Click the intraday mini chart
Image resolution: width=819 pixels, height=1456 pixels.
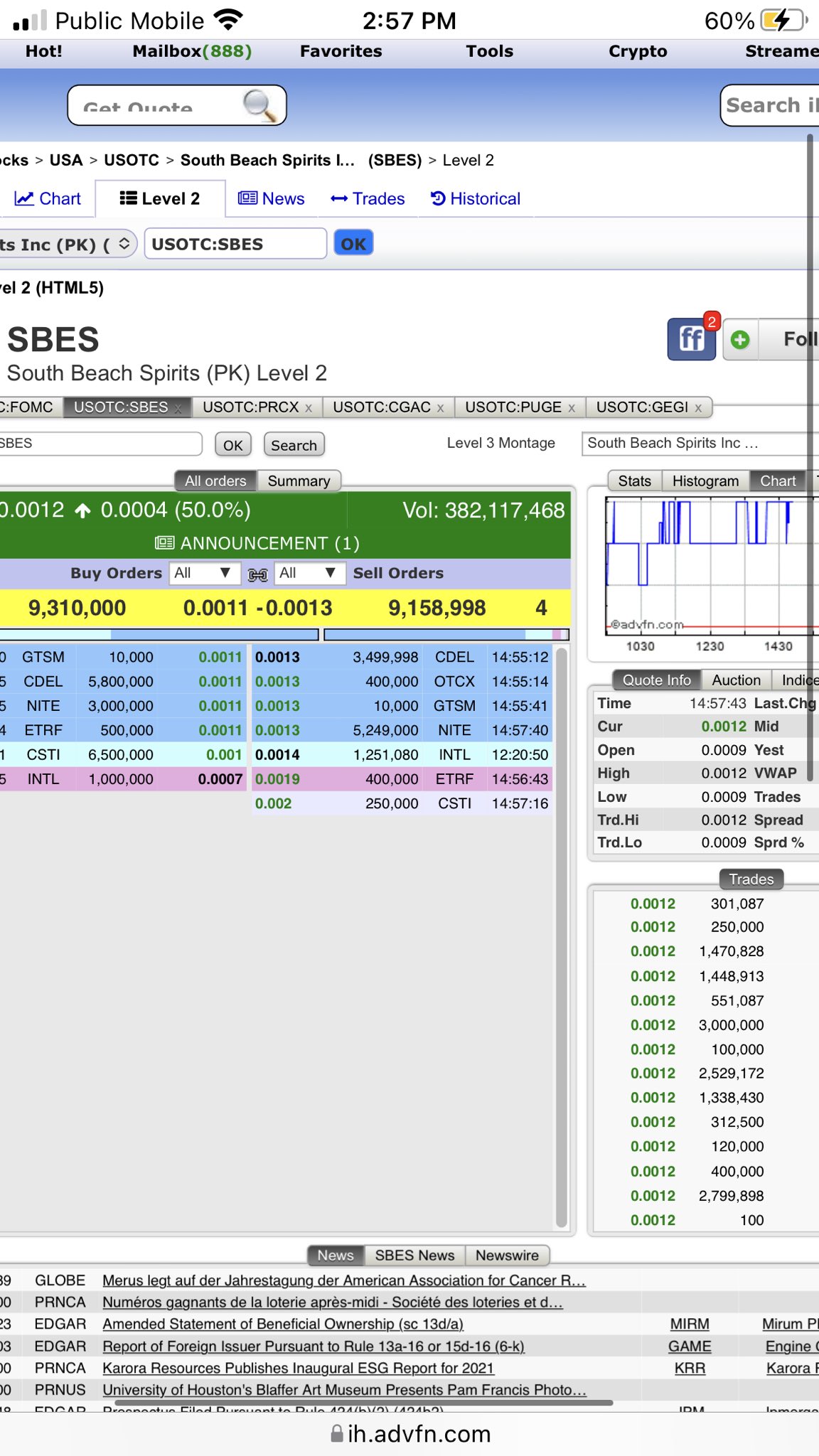711,565
